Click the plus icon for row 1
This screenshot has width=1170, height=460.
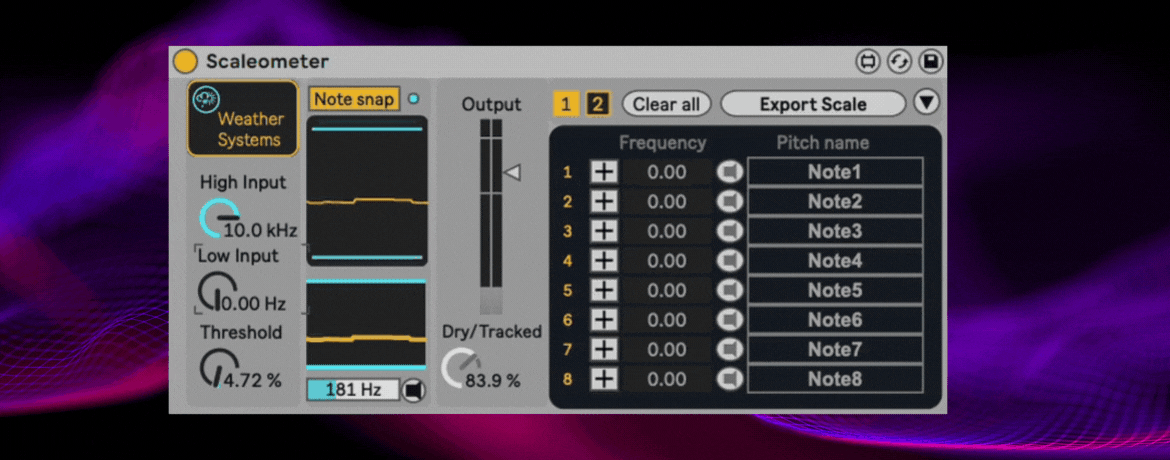click(x=604, y=172)
